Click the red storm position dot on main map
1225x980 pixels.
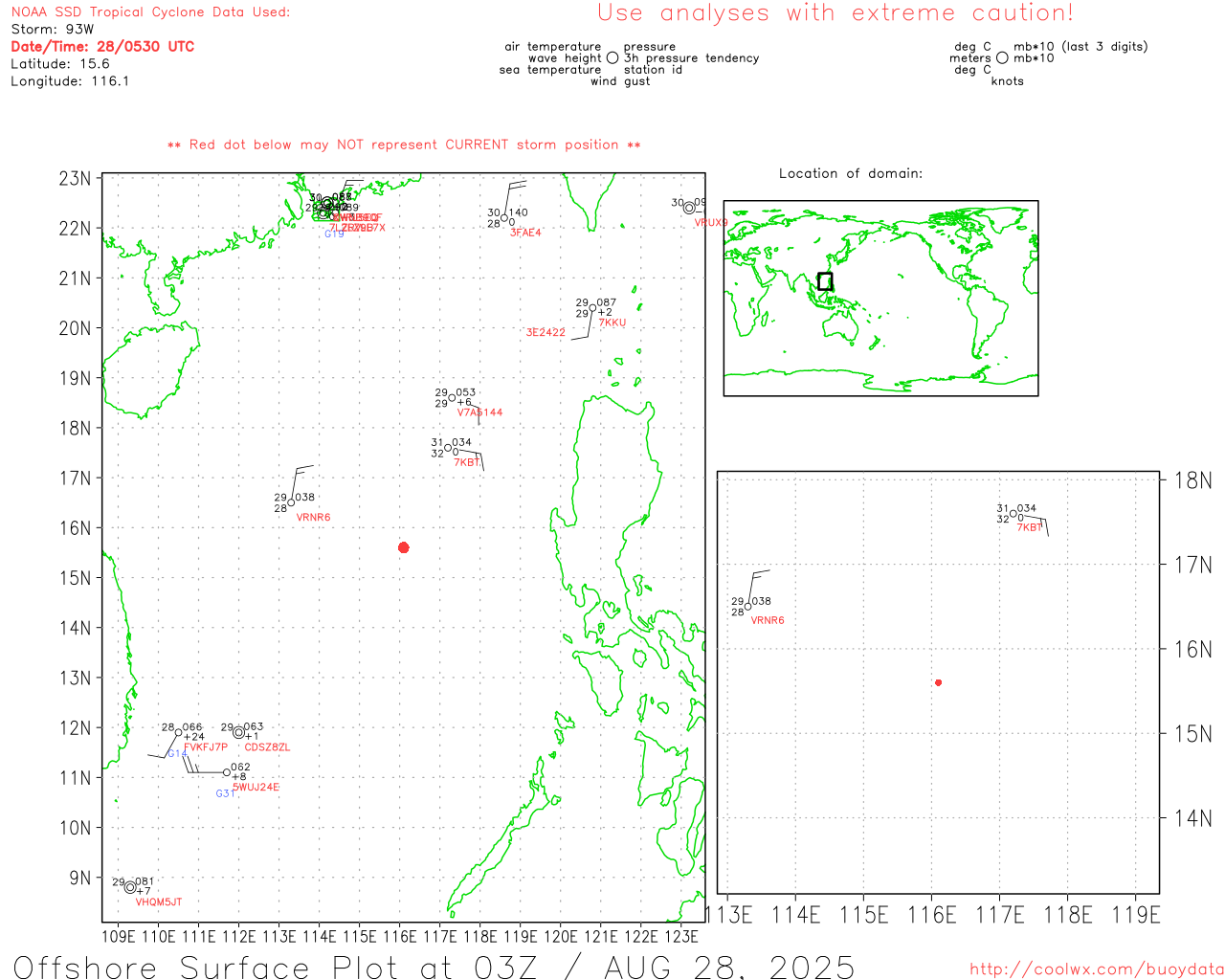[x=403, y=547]
